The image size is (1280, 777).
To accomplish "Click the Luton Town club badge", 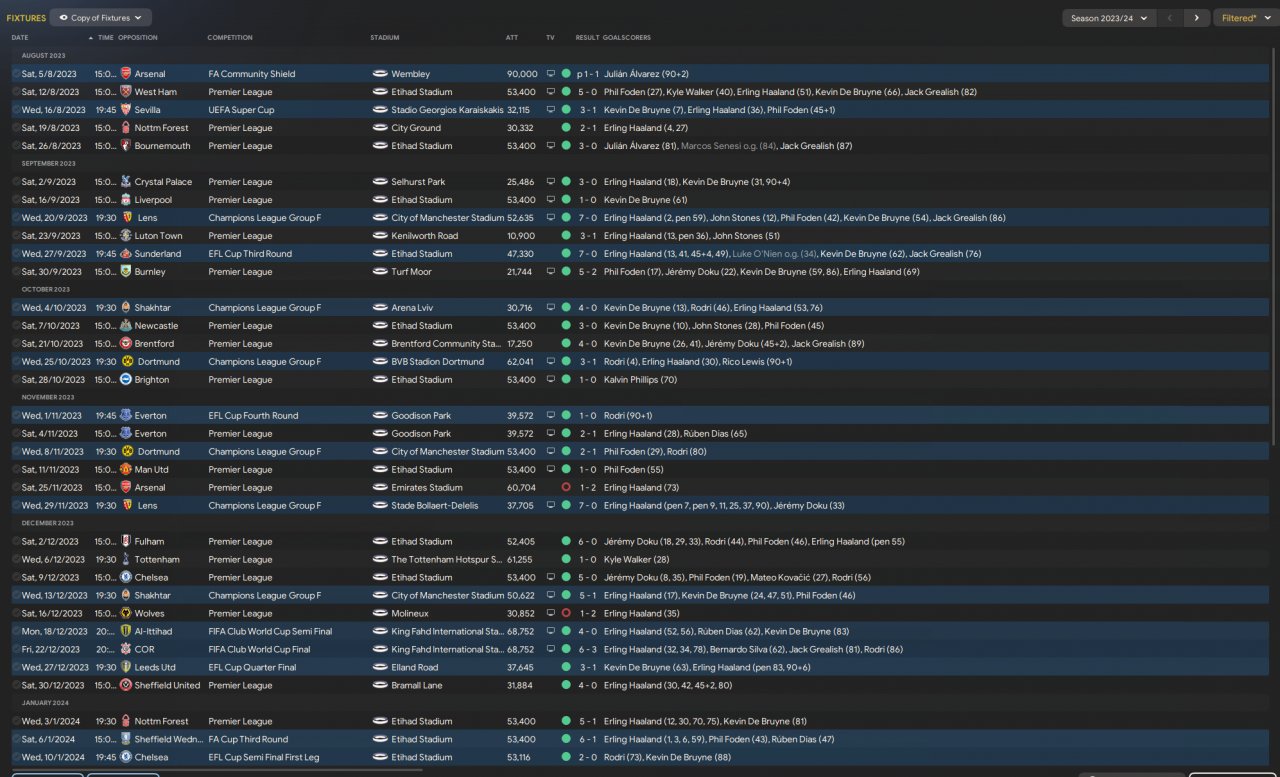I will 125,236.
